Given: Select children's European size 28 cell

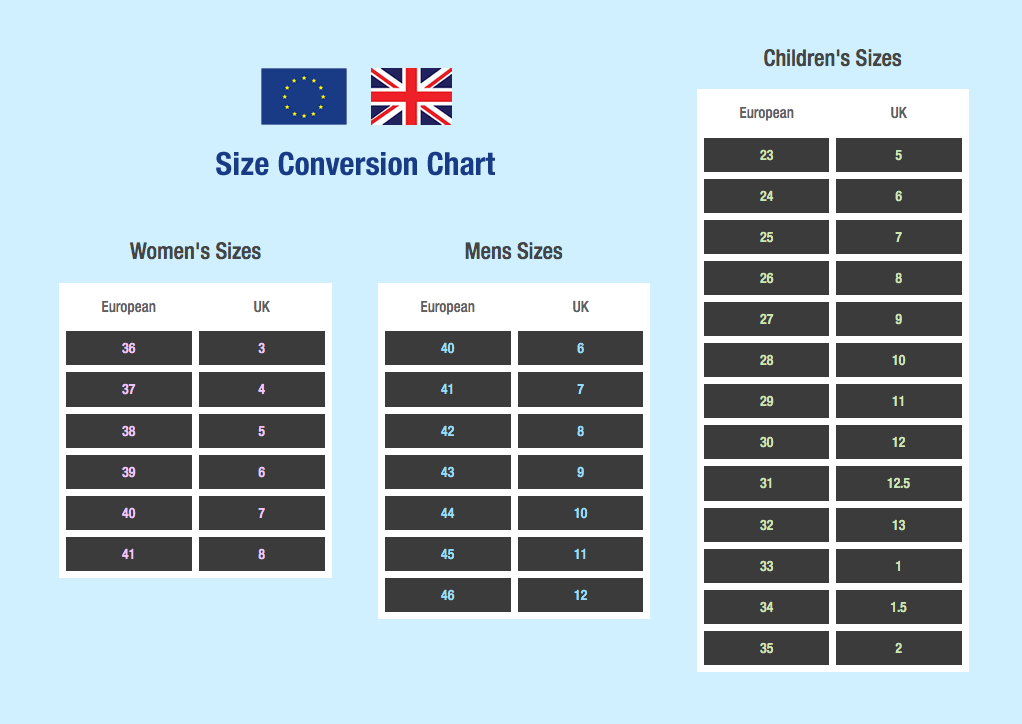Looking at the screenshot, I should pos(766,360).
